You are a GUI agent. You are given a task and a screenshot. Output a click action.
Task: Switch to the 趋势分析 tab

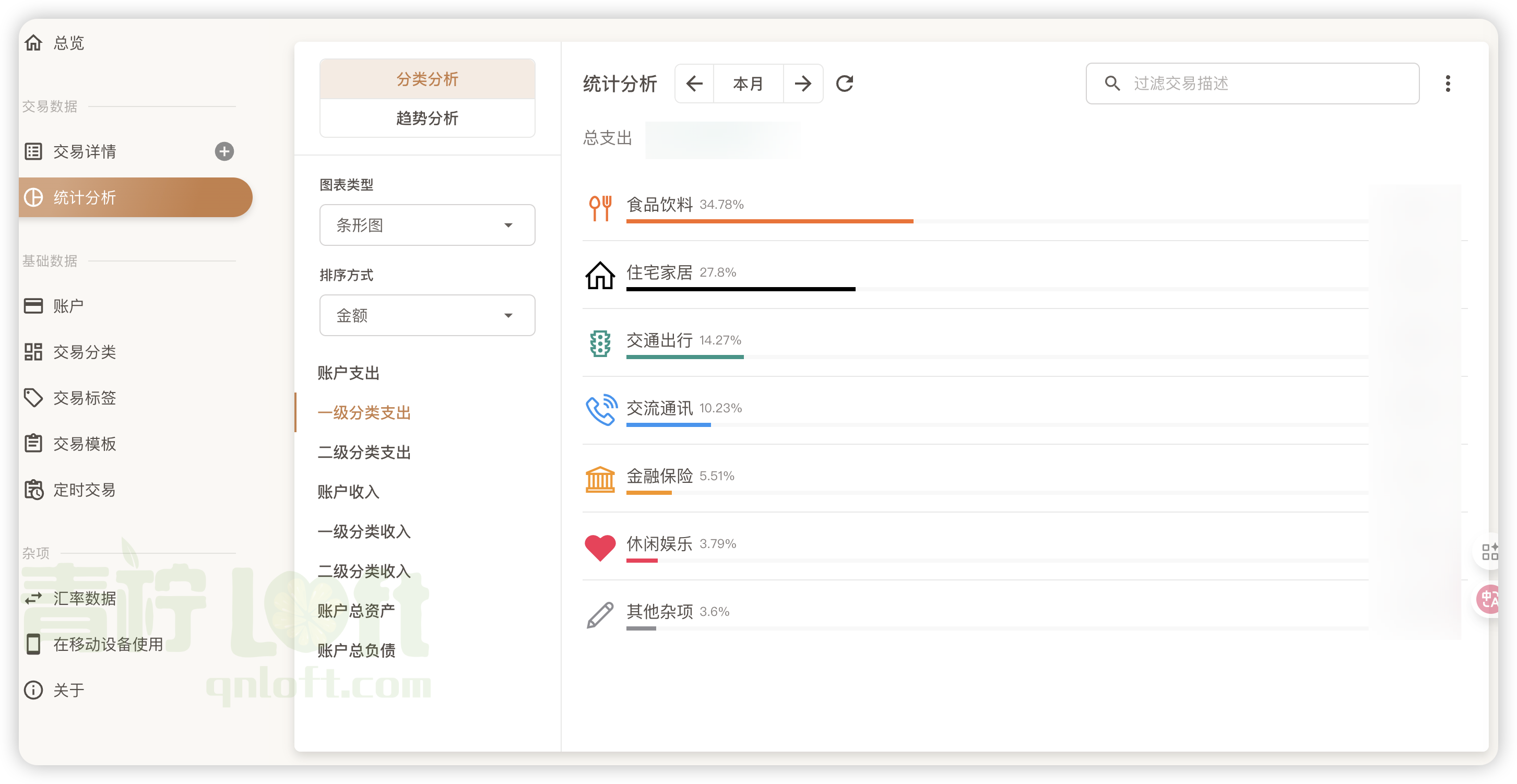pos(427,118)
